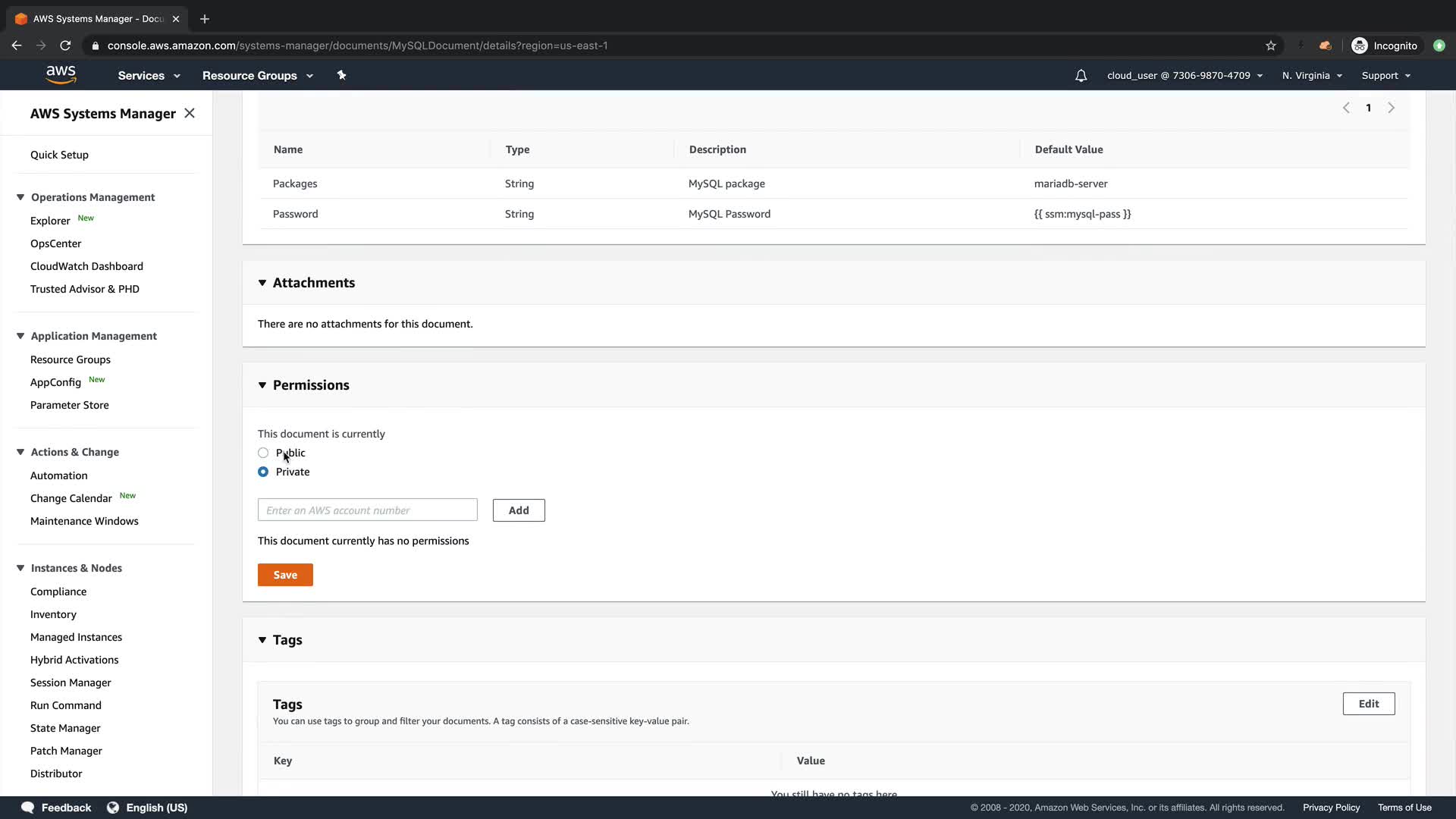
Task: Click the pin shortcuts icon in navbar
Action: [341, 75]
